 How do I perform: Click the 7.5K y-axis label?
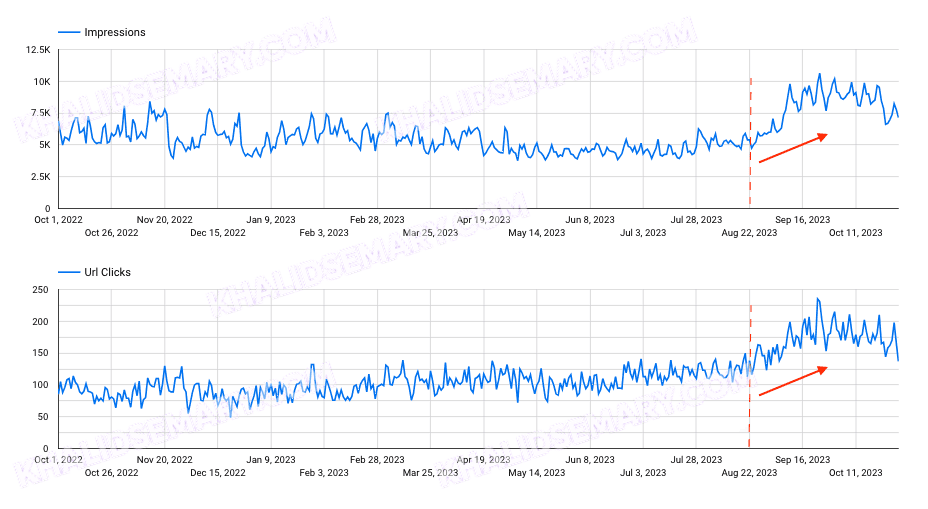40,113
